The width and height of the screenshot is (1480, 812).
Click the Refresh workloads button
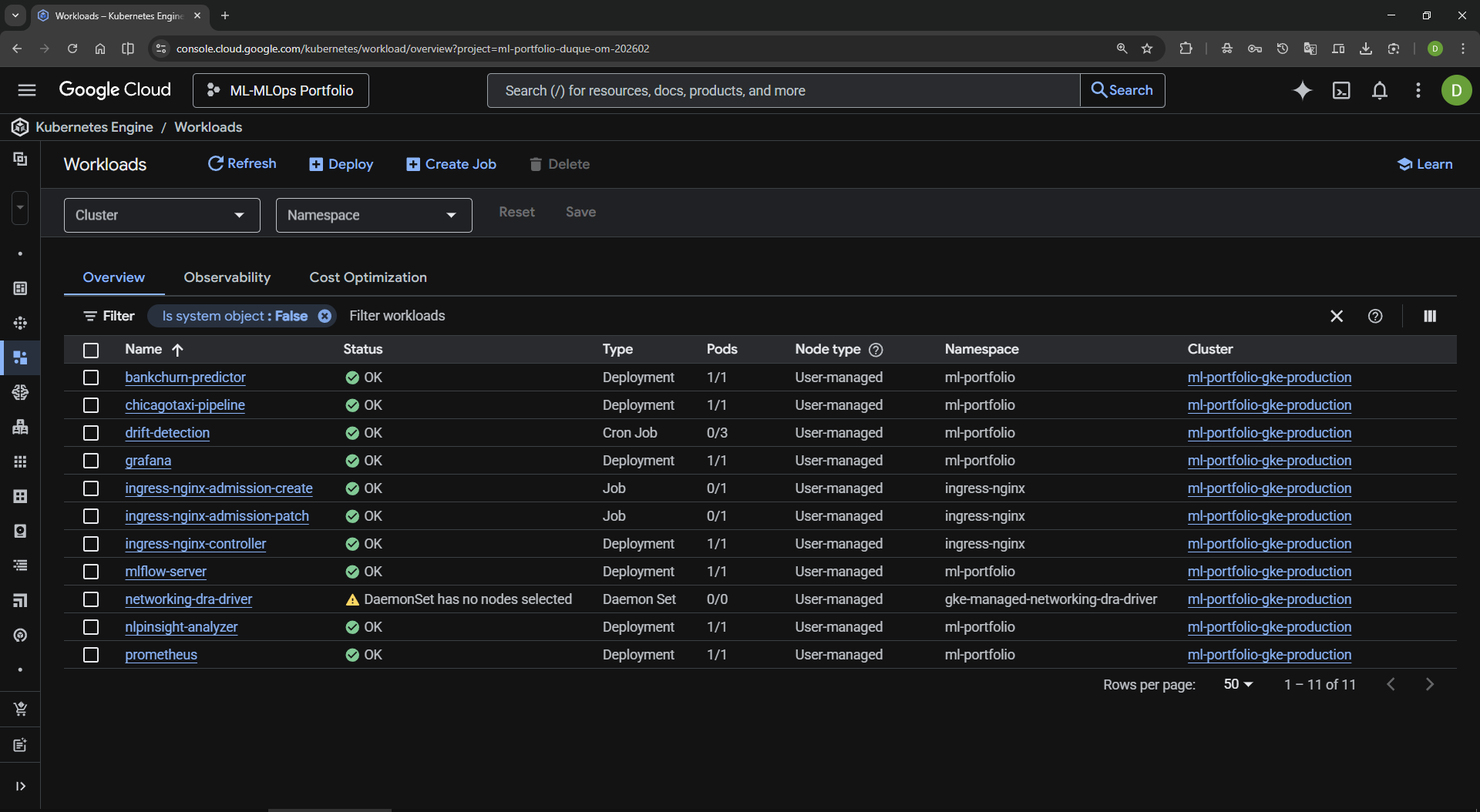[x=242, y=163]
